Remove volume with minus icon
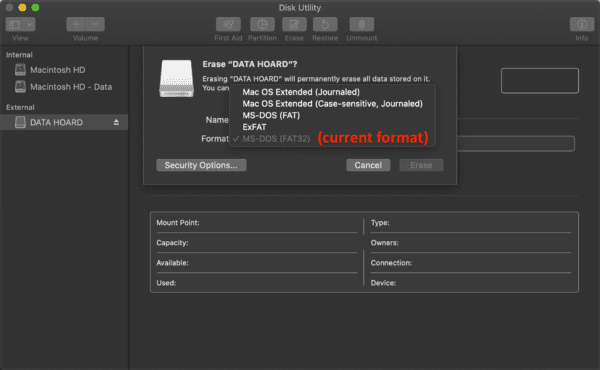Viewport: 600px width, 370px height. coord(95,24)
